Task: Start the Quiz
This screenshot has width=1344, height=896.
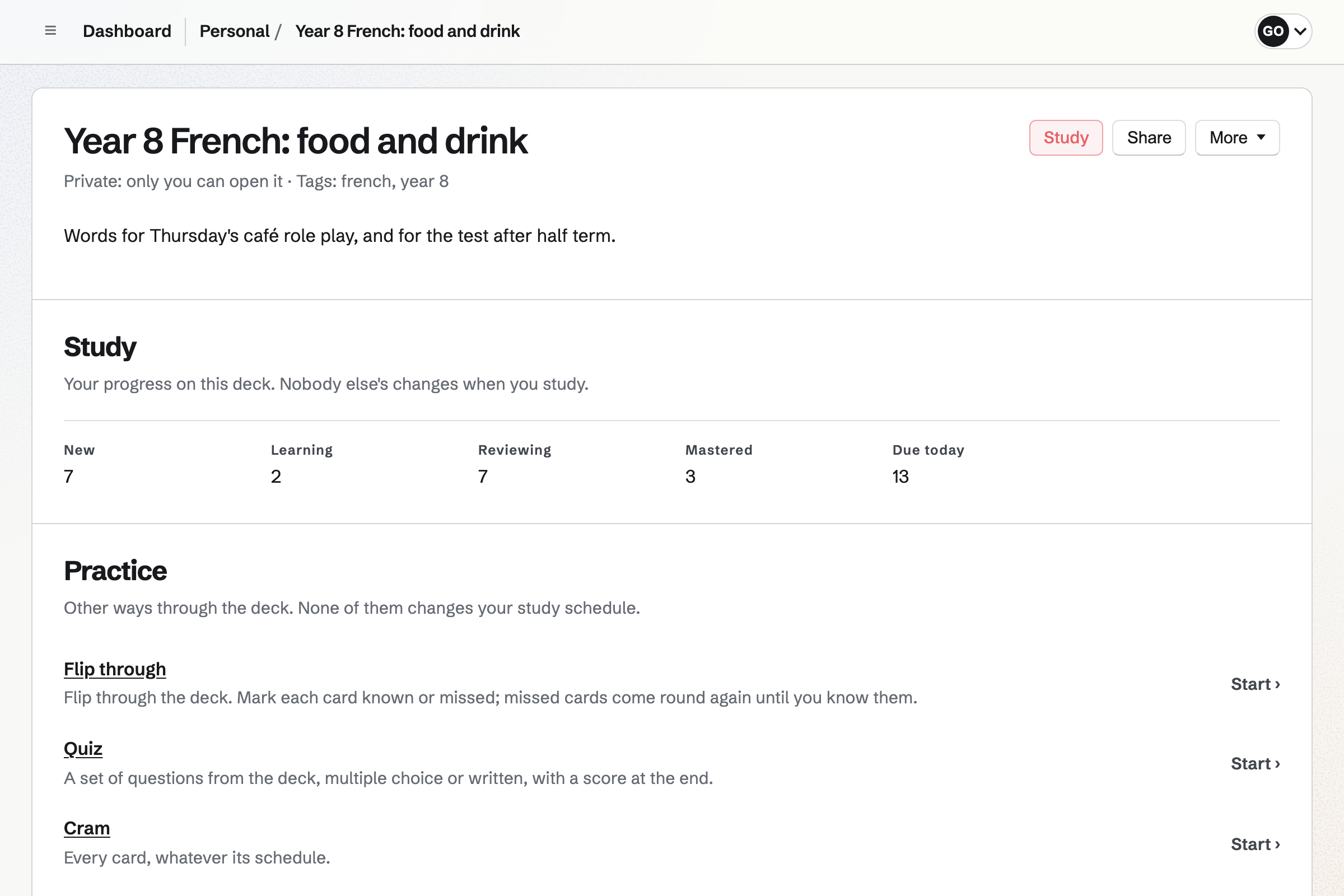Action: coord(1256,764)
